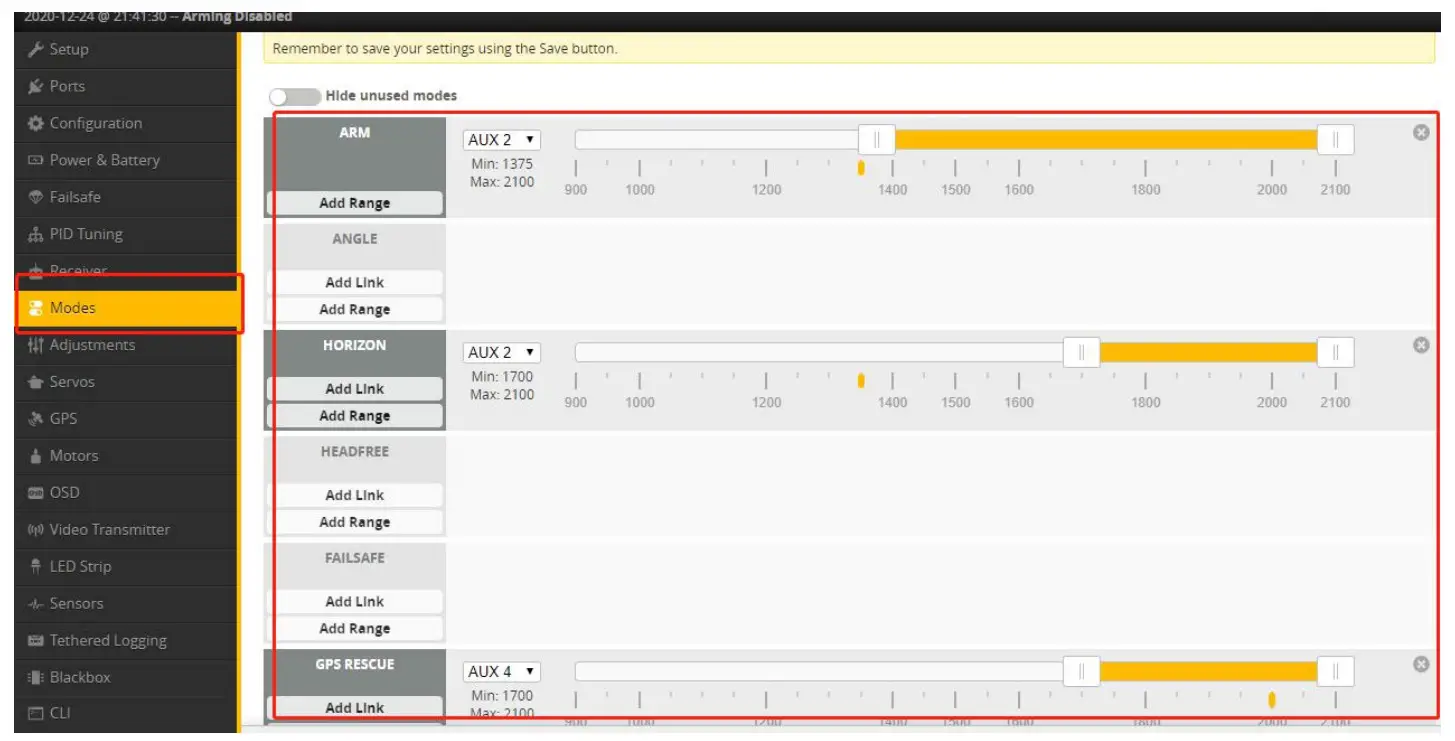This screenshot has width=1455, height=741.
Task: Click the Failsafe sidebar icon
Action: 36,197
